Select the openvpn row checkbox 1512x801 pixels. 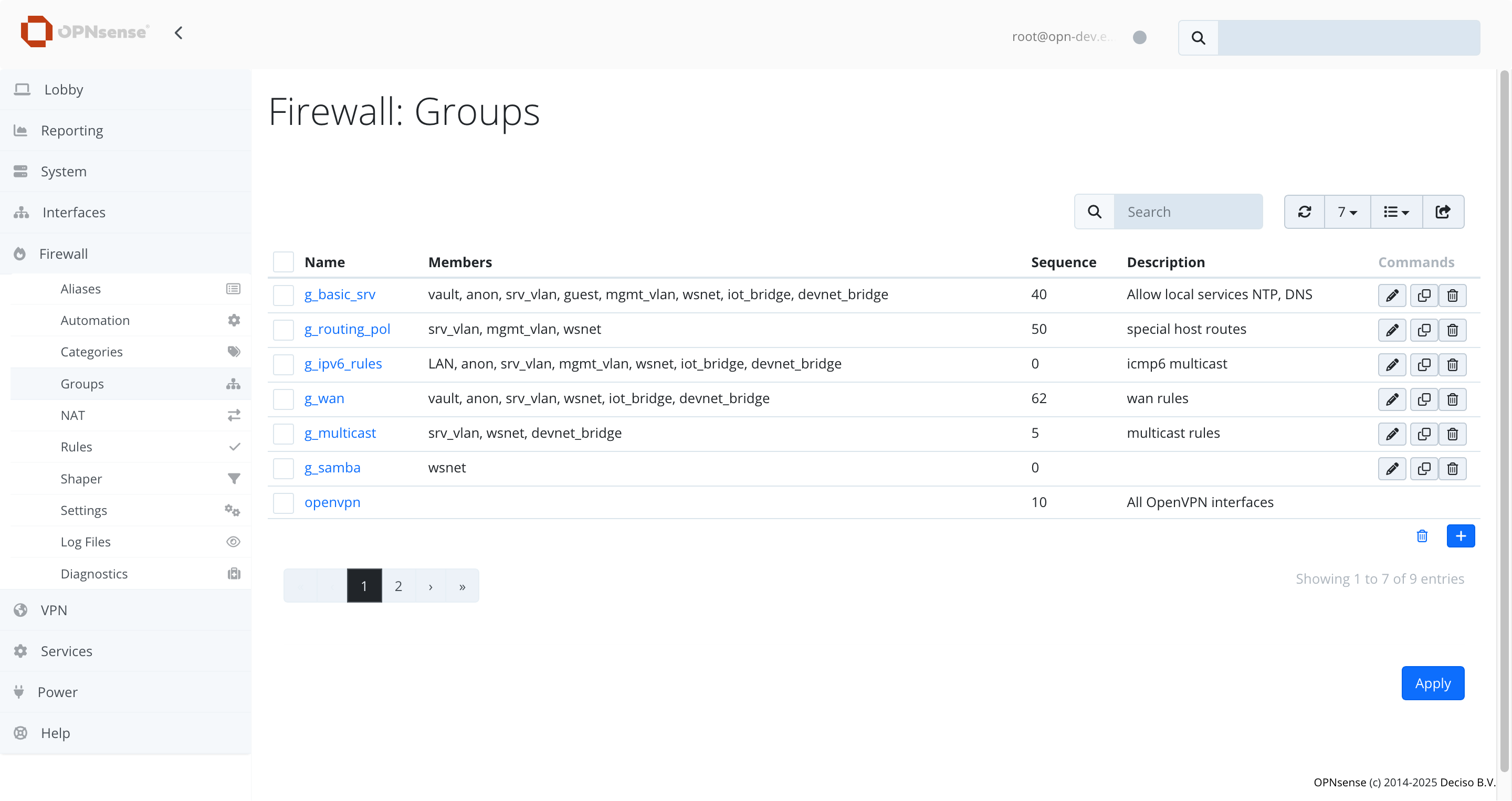[283, 503]
